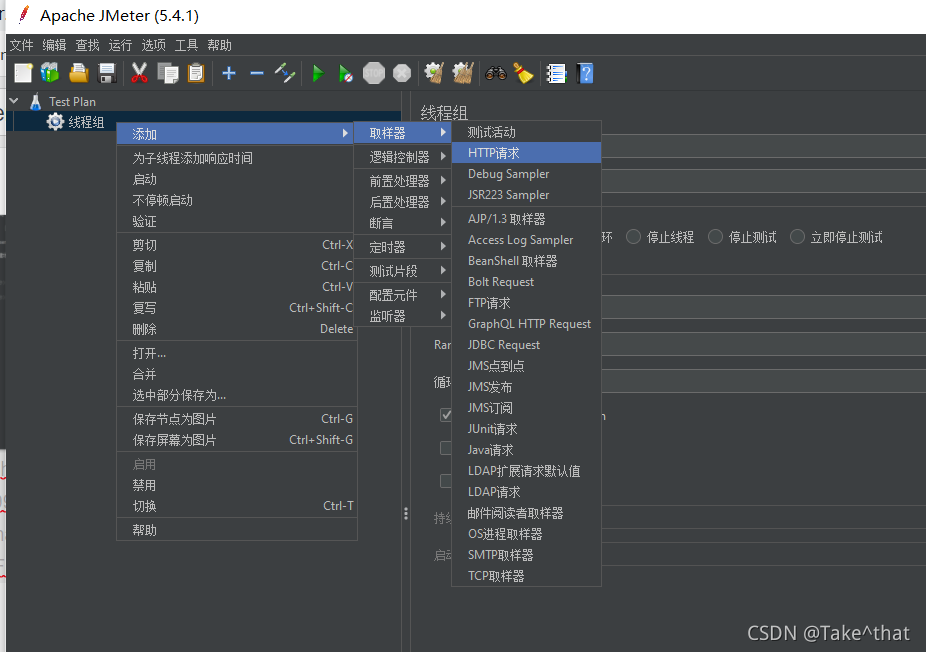The image size is (926, 652).
Task: Expand the 后置处理器 submenu
Action: pos(403,202)
